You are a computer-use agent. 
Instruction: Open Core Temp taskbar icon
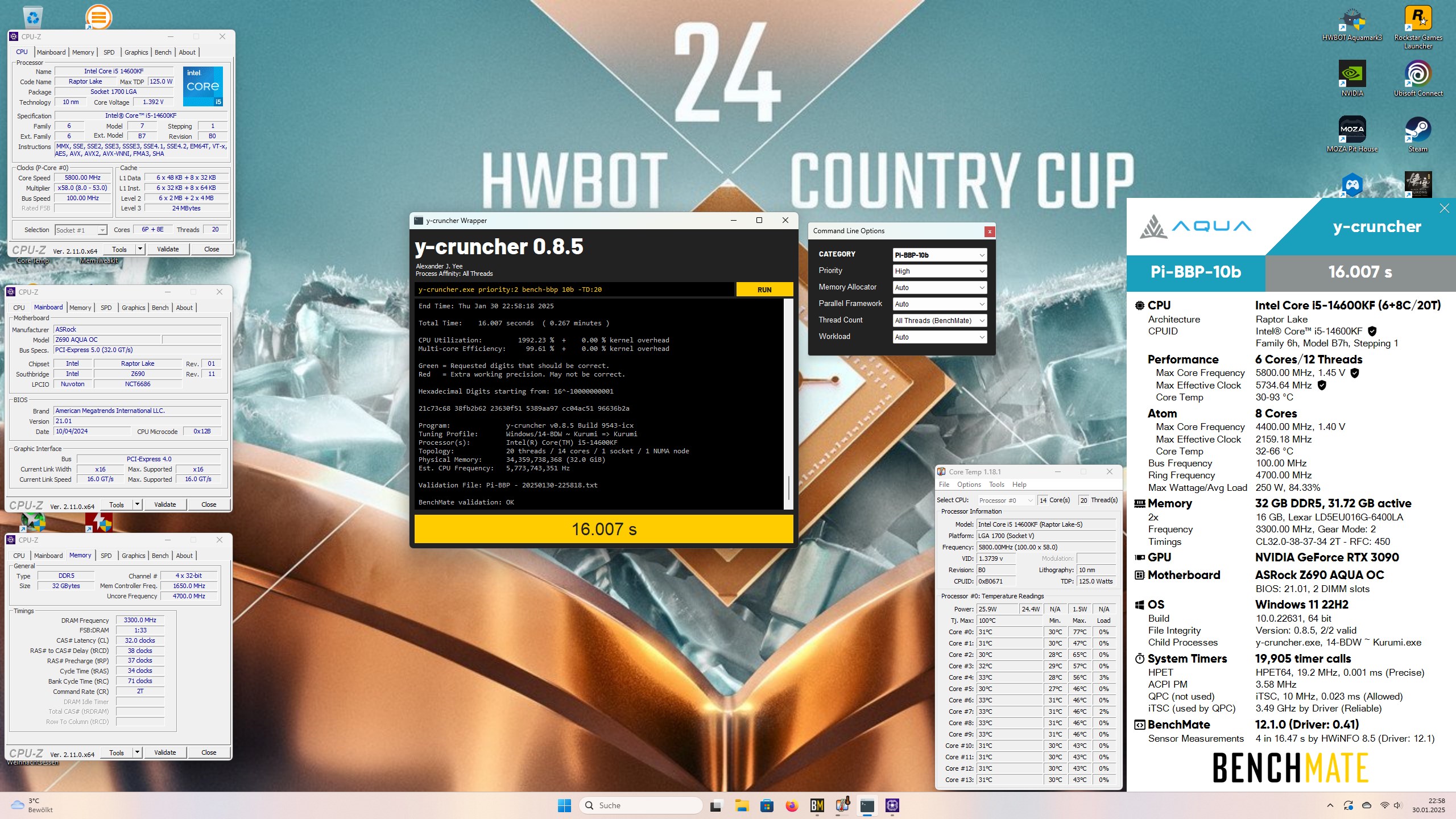[842, 805]
